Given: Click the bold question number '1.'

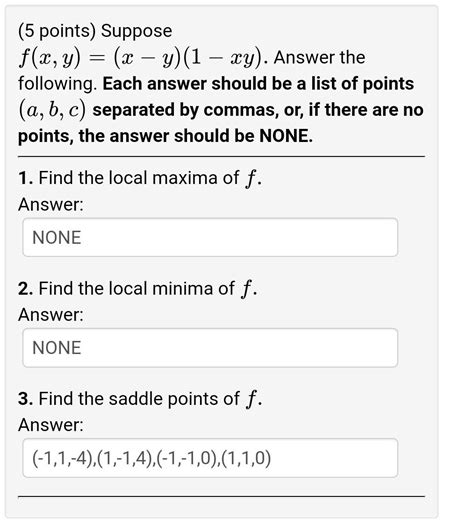Looking at the screenshot, I should (x=26, y=178).
